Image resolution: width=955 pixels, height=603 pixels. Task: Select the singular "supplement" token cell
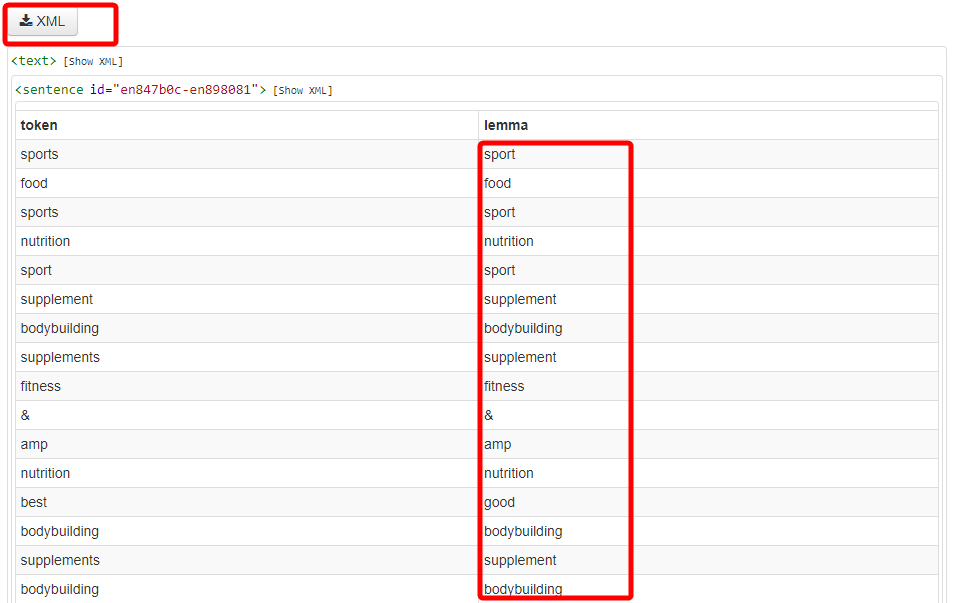[x=247, y=300]
